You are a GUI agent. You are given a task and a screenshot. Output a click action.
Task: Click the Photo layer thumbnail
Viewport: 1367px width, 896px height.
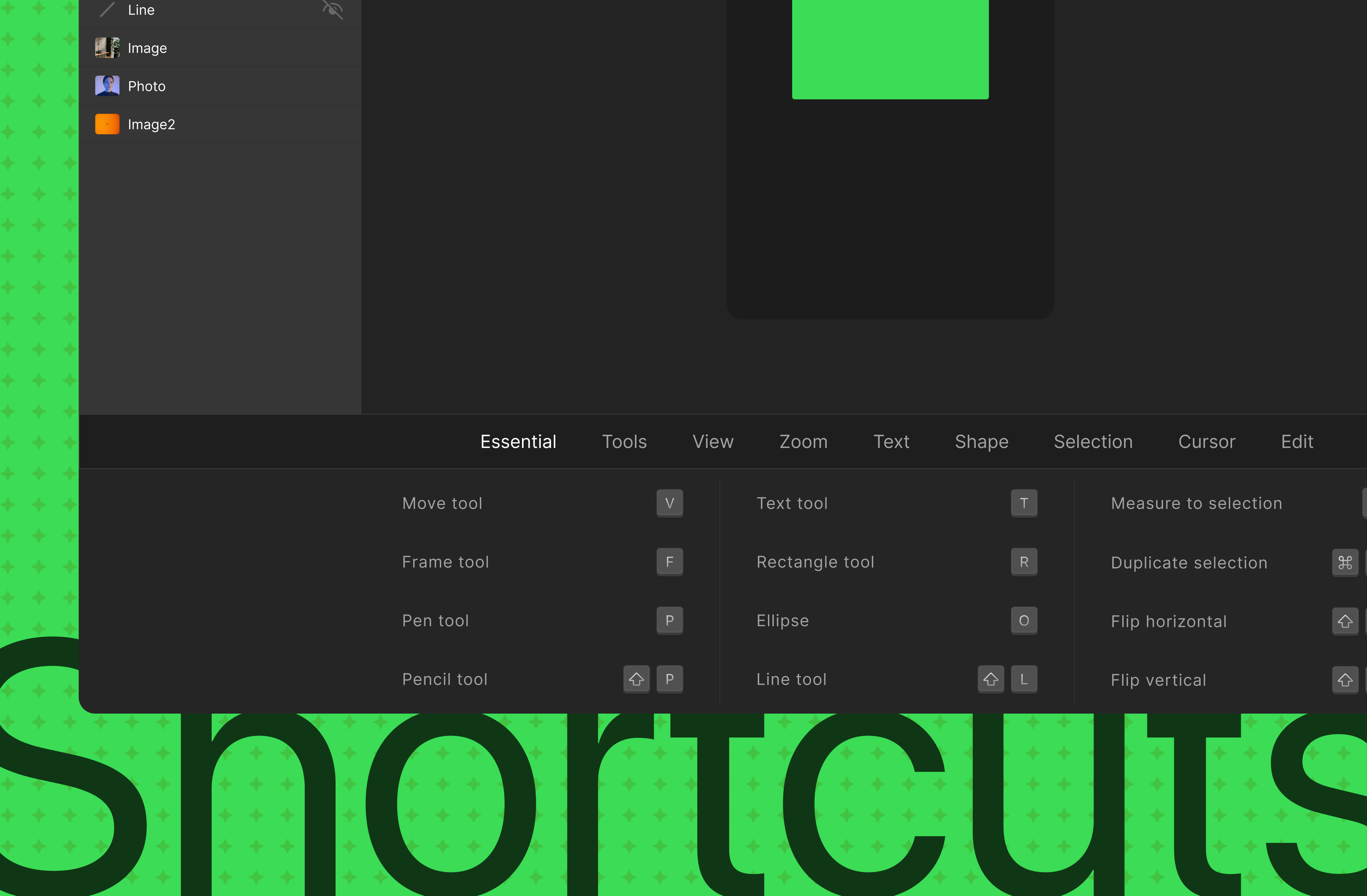pyautogui.click(x=107, y=85)
